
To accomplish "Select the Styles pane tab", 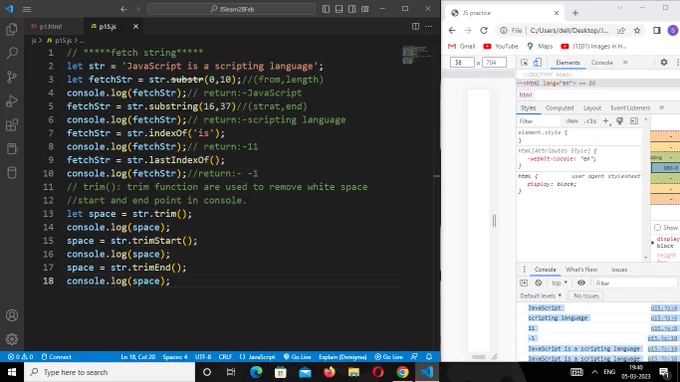I will click(x=528, y=108).
